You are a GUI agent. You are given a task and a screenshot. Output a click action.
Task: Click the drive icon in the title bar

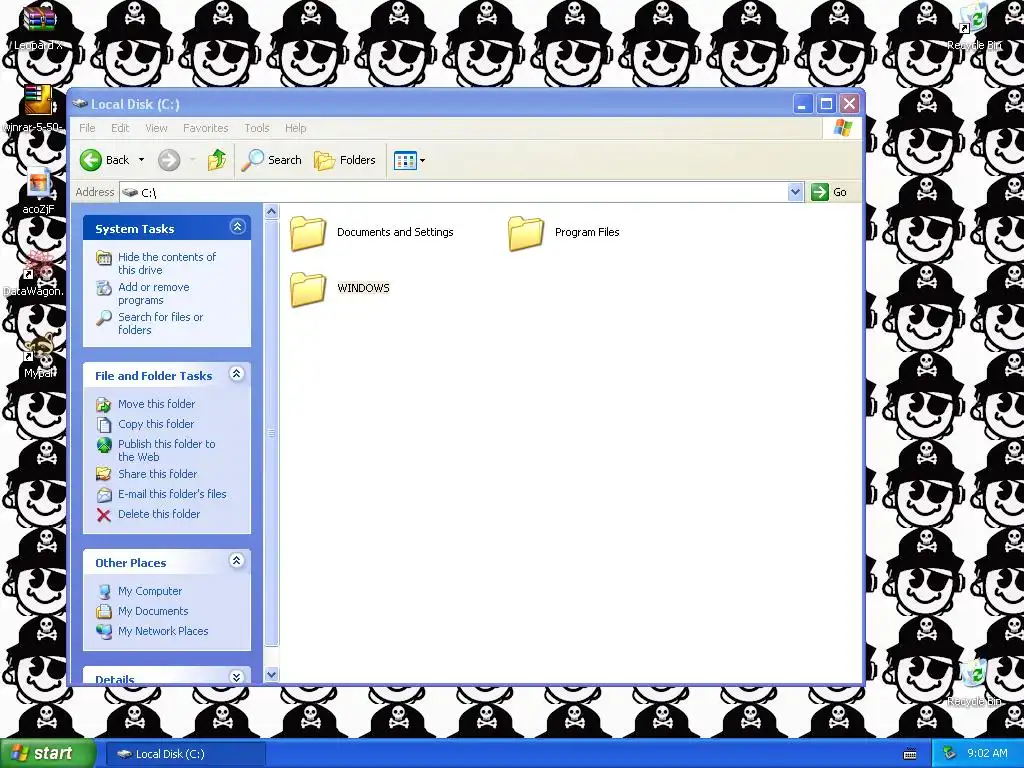[x=80, y=104]
